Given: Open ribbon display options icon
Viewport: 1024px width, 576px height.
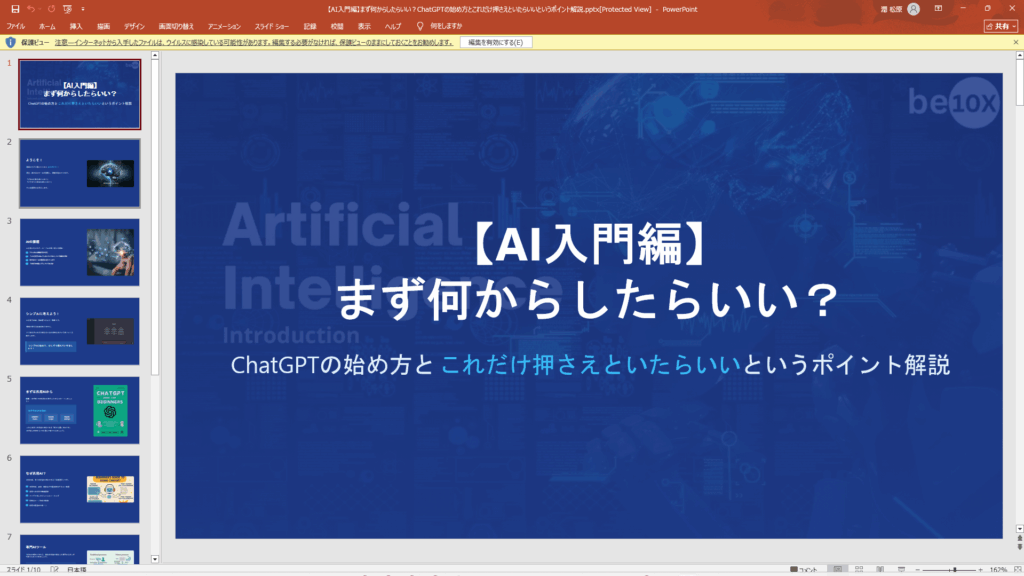Looking at the screenshot, I should tap(938, 8).
